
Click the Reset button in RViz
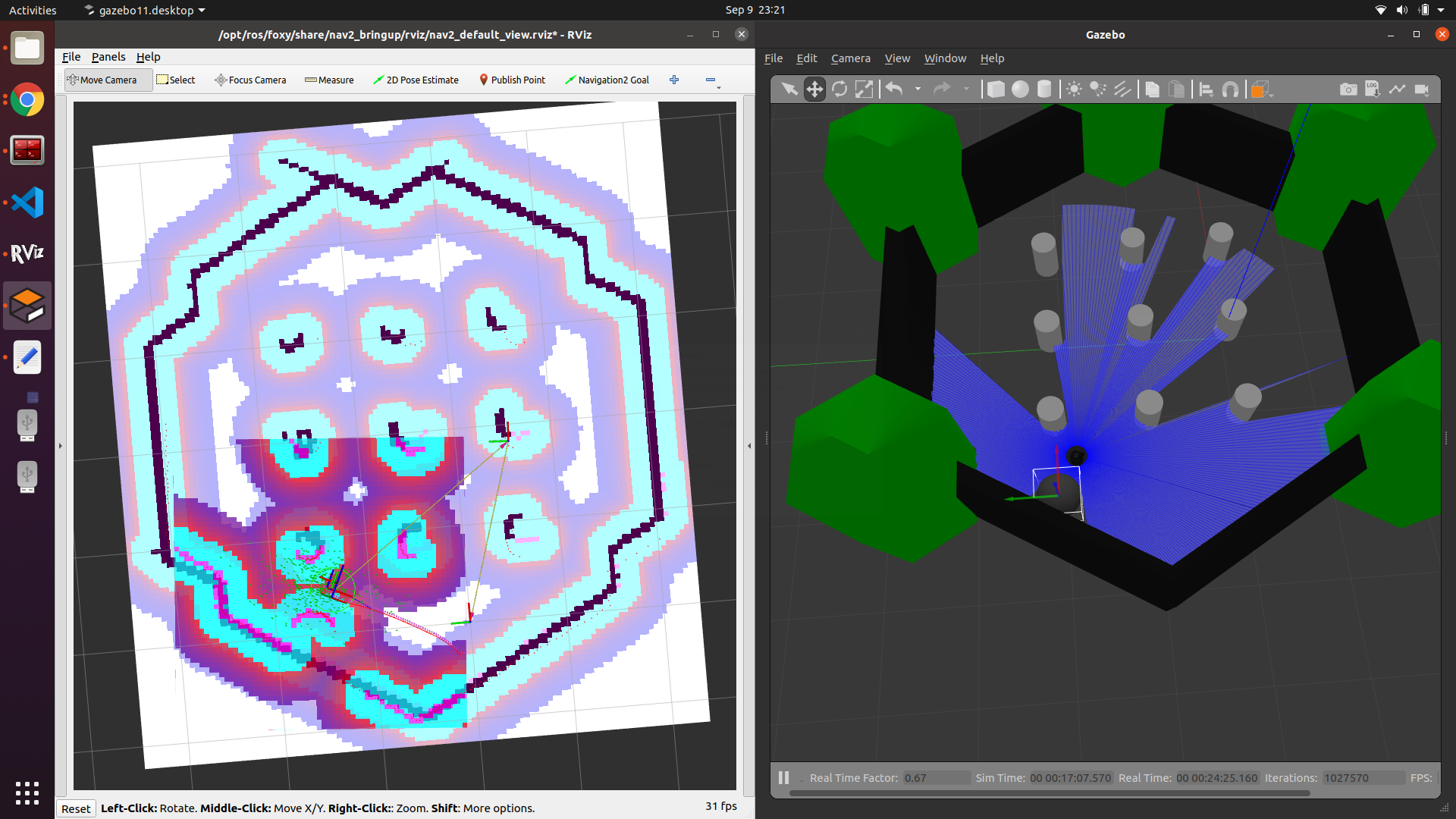click(x=76, y=808)
